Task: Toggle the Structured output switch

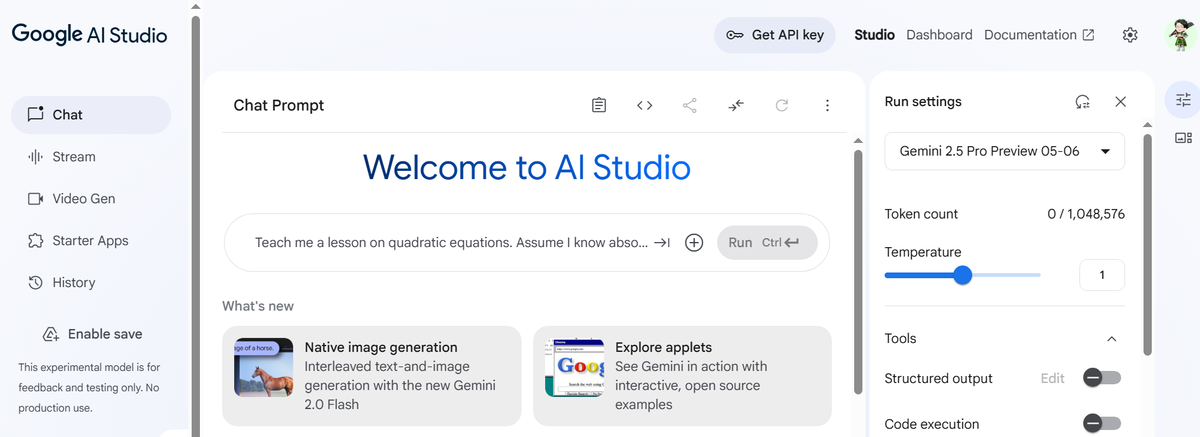Action: [1102, 378]
